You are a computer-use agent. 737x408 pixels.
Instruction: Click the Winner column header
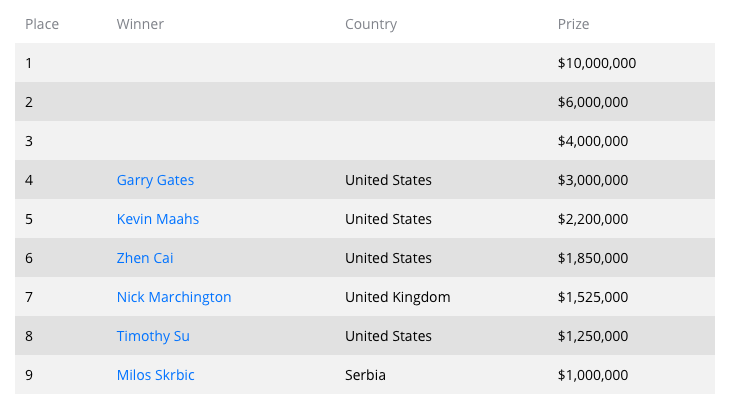140,24
